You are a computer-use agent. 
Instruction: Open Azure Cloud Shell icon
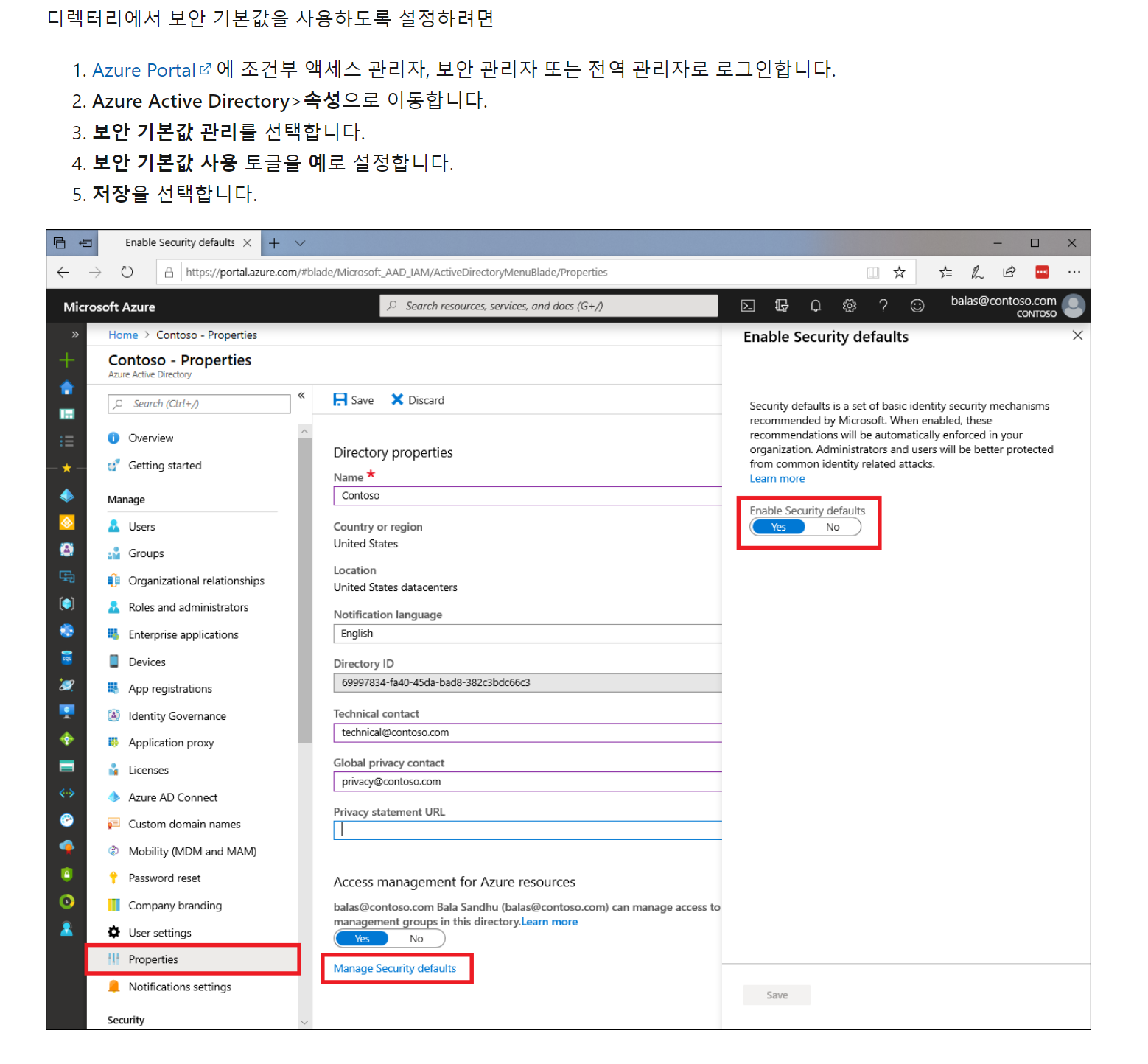coord(748,306)
